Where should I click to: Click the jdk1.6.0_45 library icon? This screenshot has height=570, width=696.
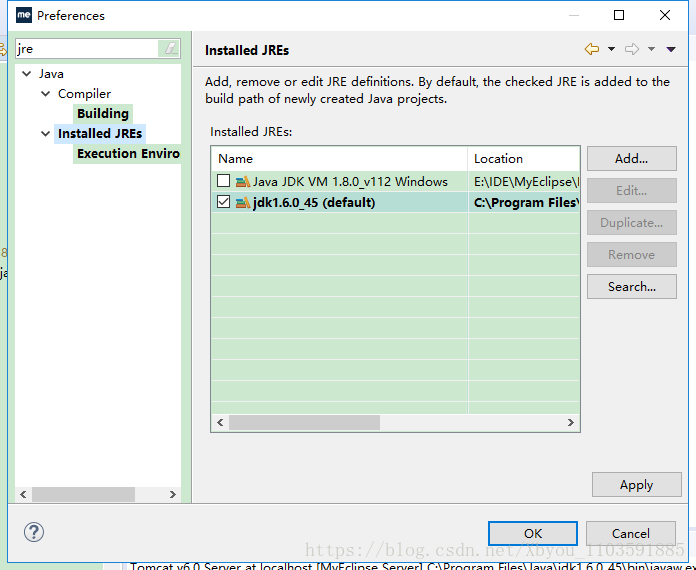pos(242,202)
